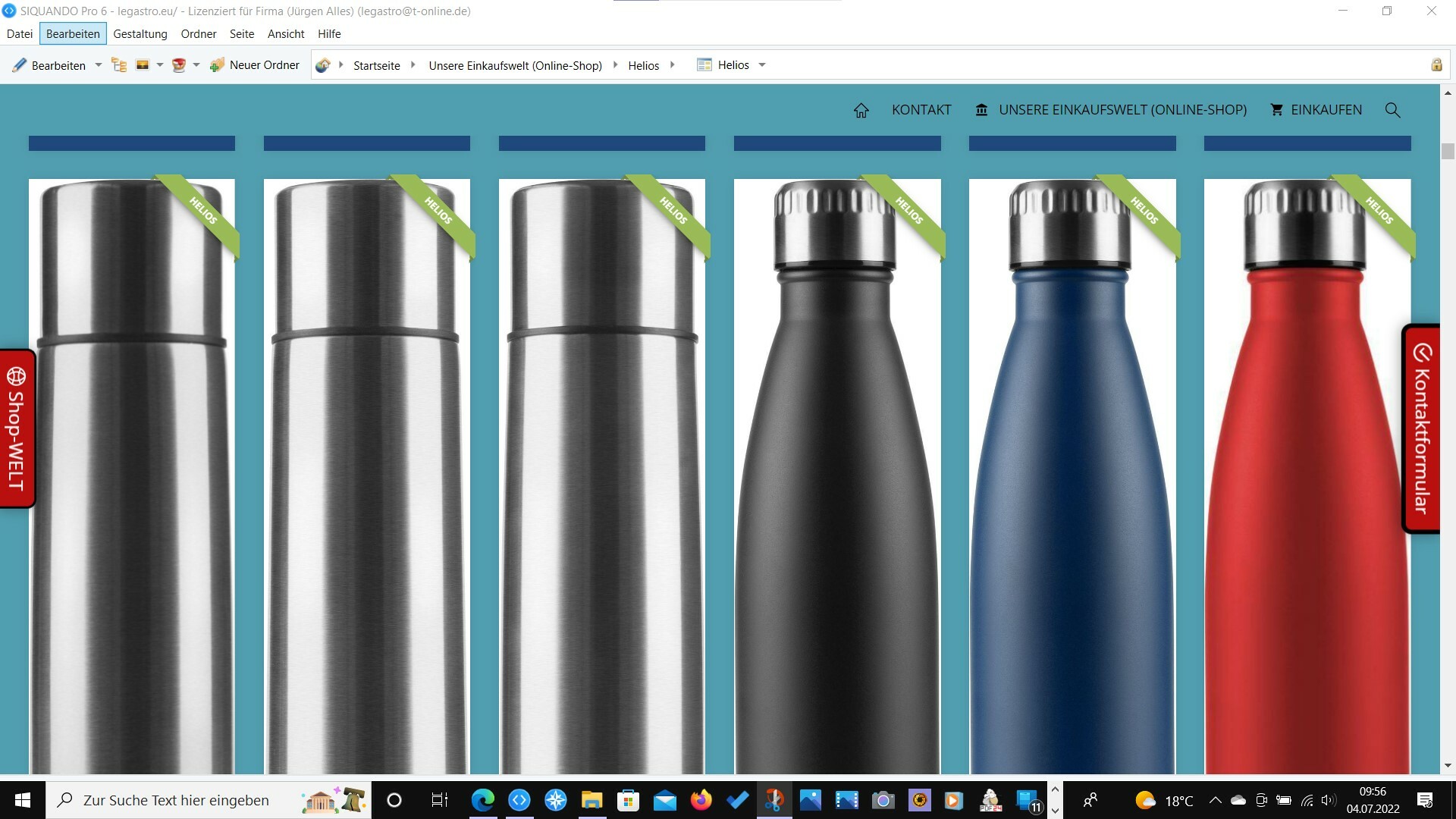The image size is (1456, 819).
Task: Open the Hilfe menu
Action: point(329,34)
